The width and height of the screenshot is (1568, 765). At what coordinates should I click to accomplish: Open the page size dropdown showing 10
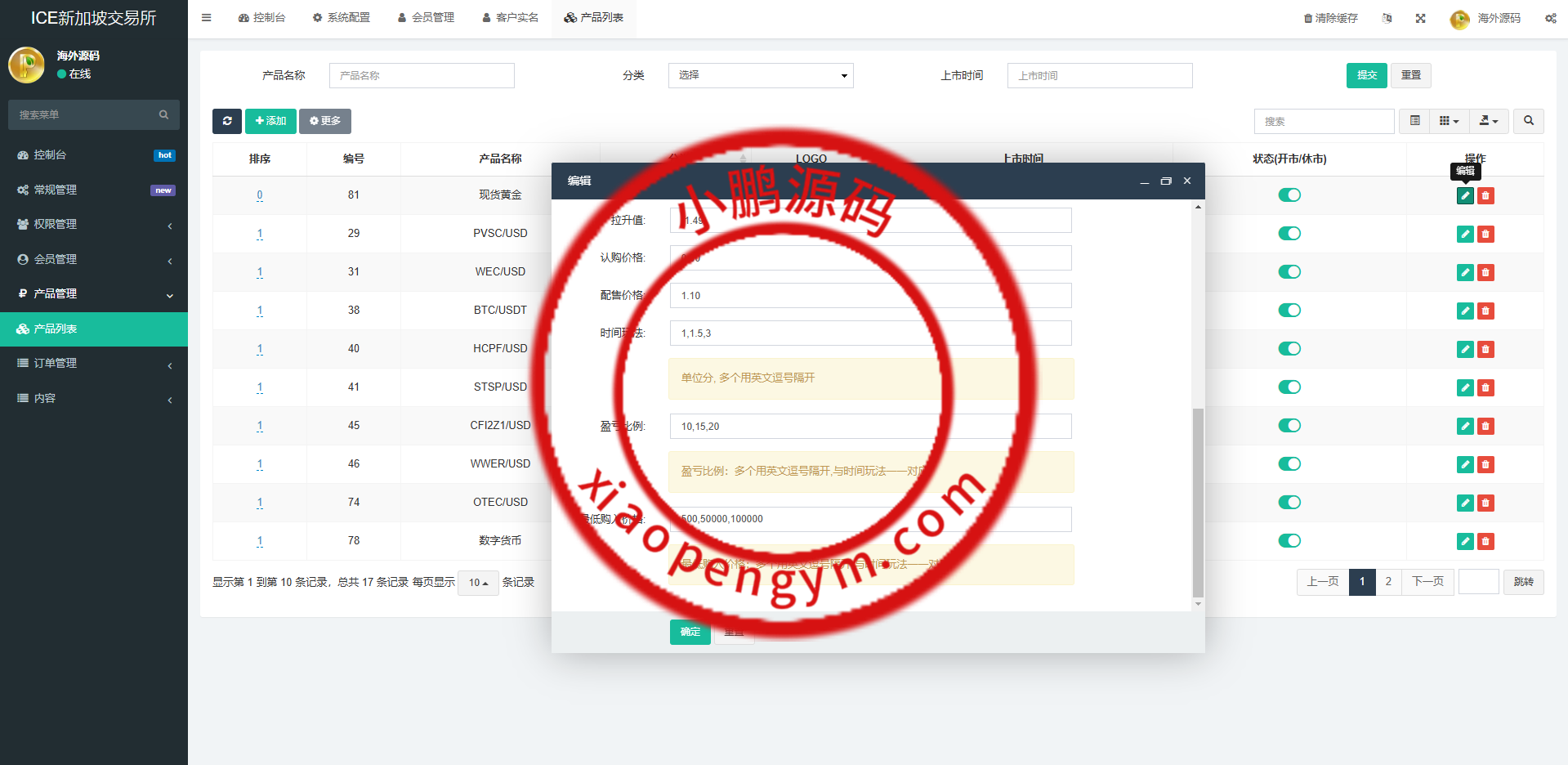(x=478, y=583)
